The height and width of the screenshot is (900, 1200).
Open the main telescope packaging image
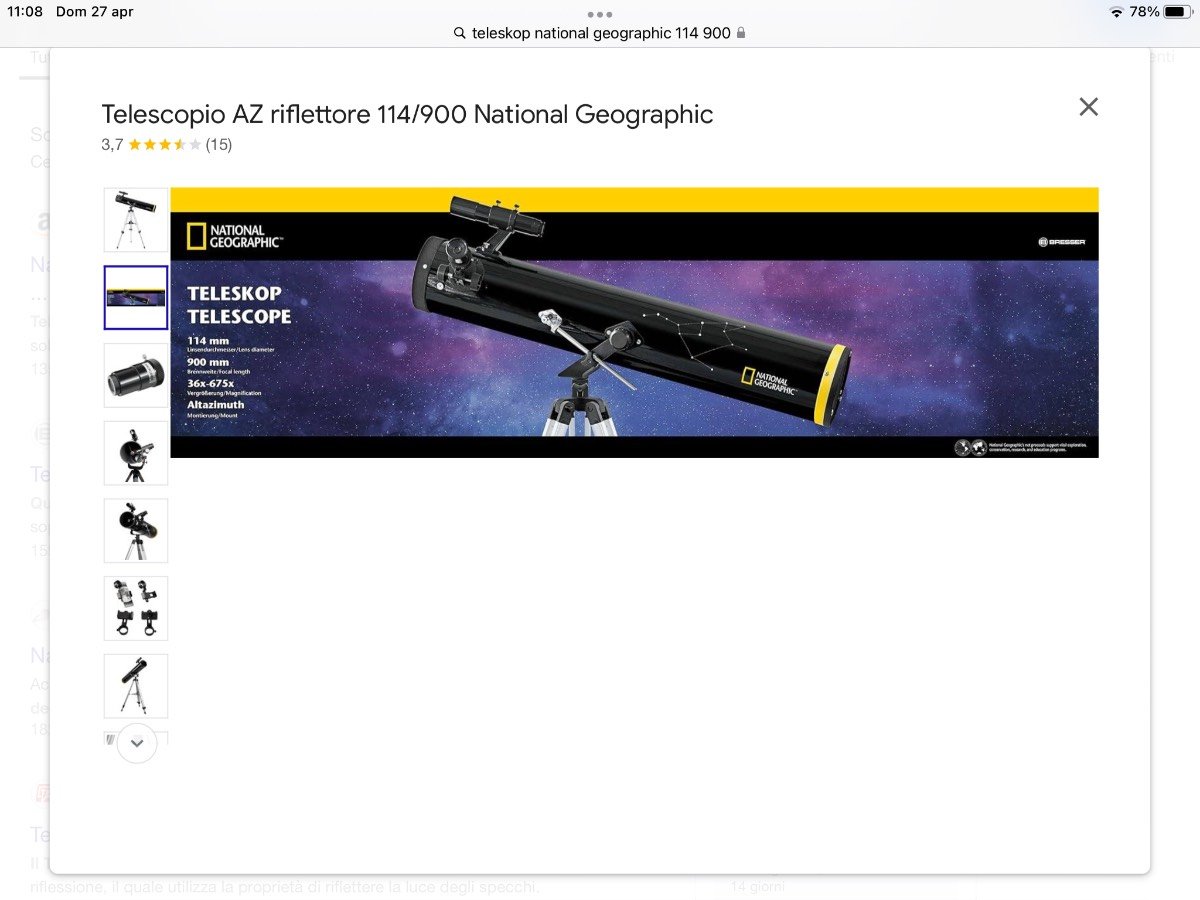pyautogui.click(x=634, y=322)
